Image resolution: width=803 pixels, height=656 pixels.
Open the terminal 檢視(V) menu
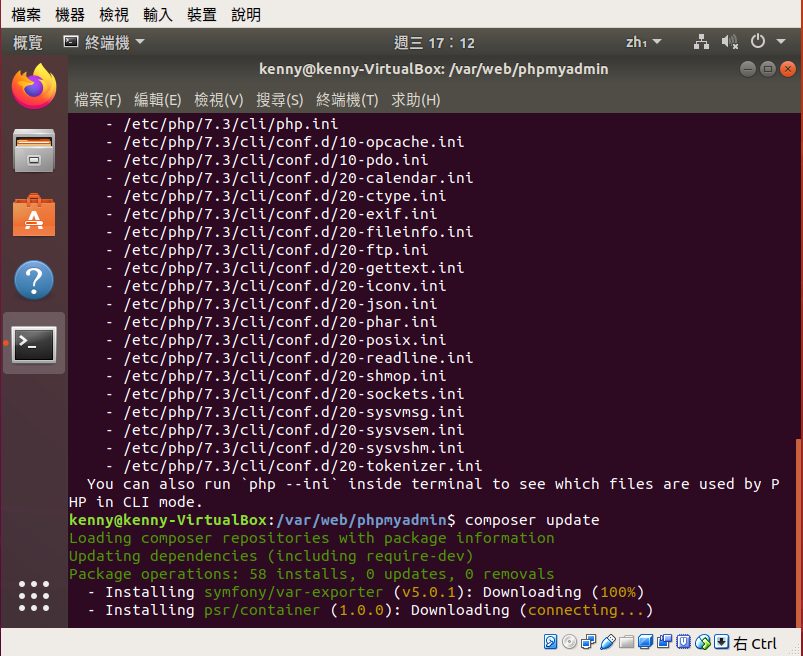219,100
